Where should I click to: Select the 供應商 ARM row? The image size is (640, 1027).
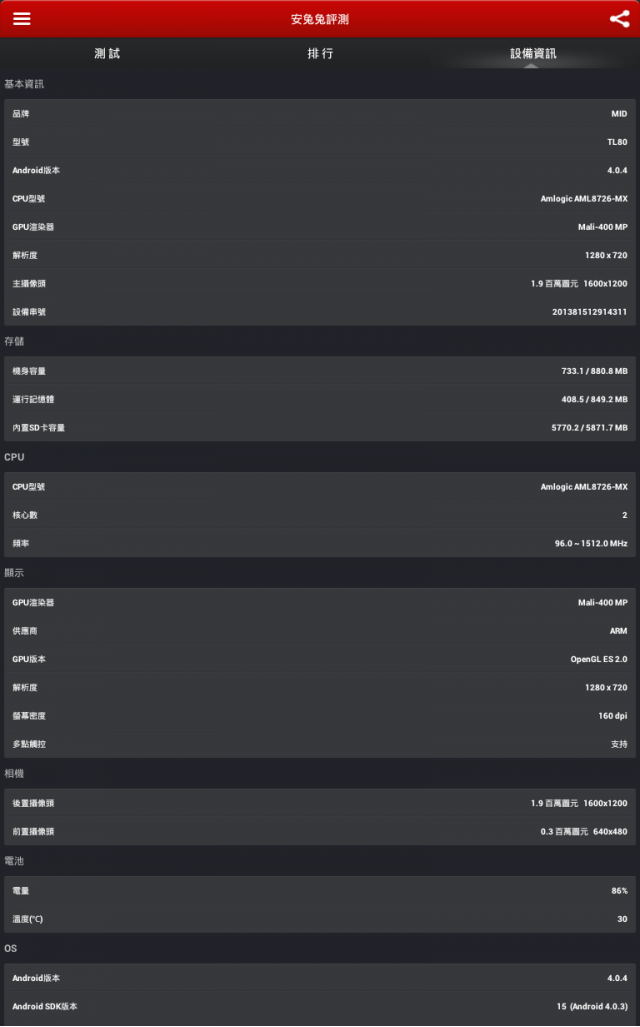pyautogui.click(x=320, y=631)
